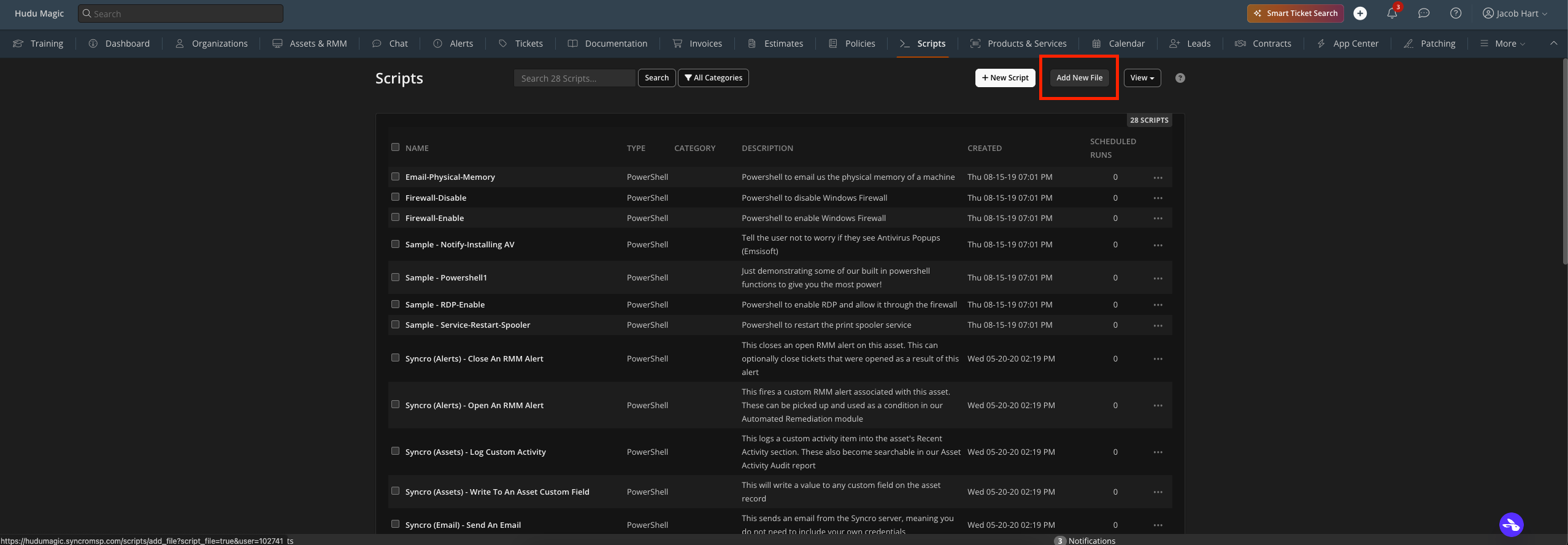Screen dimensions: 1568x545
Task: Open actions menu for Firewall-Enable
Action: point(1158,218)
